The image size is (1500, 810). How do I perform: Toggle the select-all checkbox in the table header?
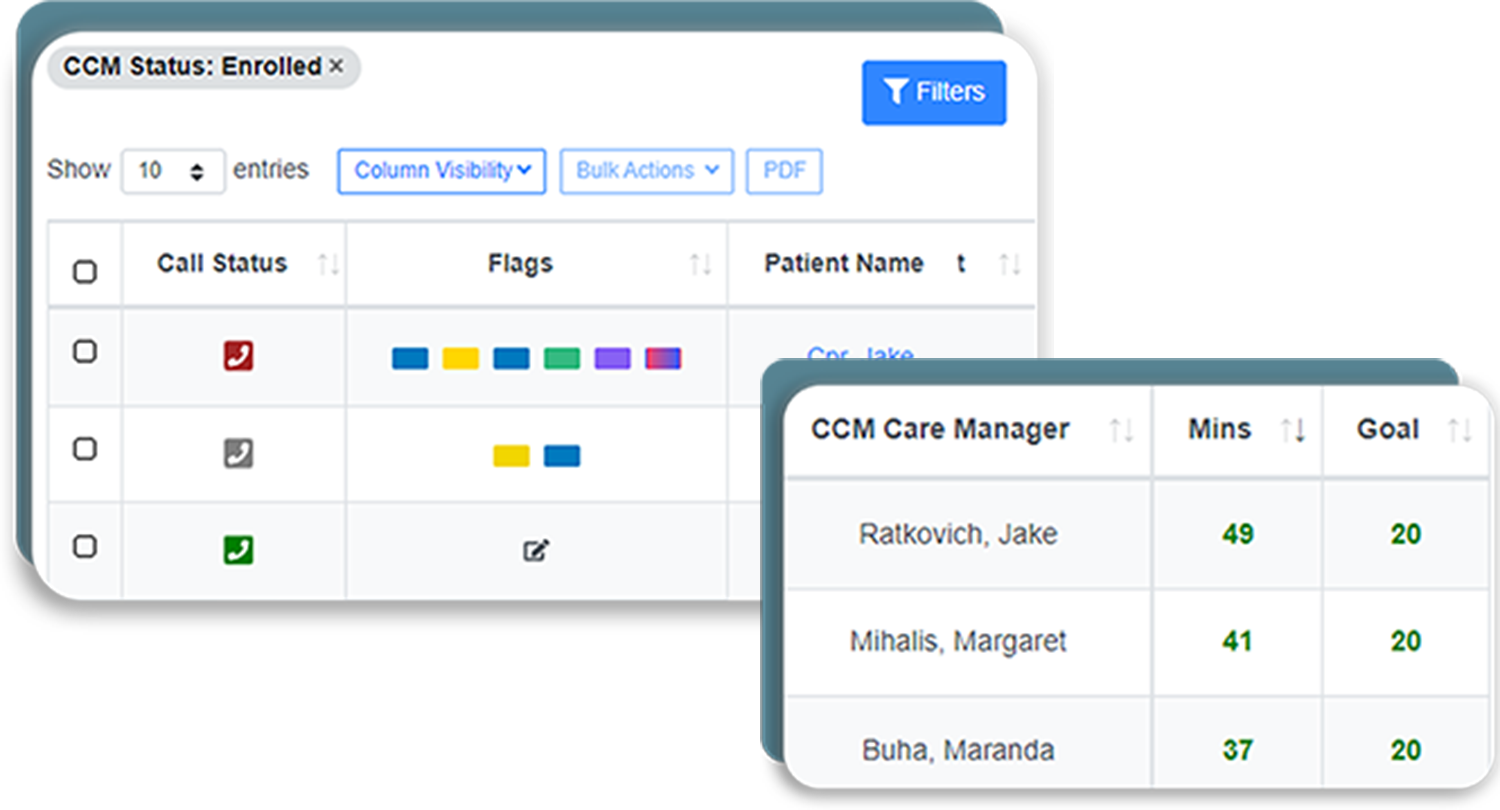coord(85,271)
